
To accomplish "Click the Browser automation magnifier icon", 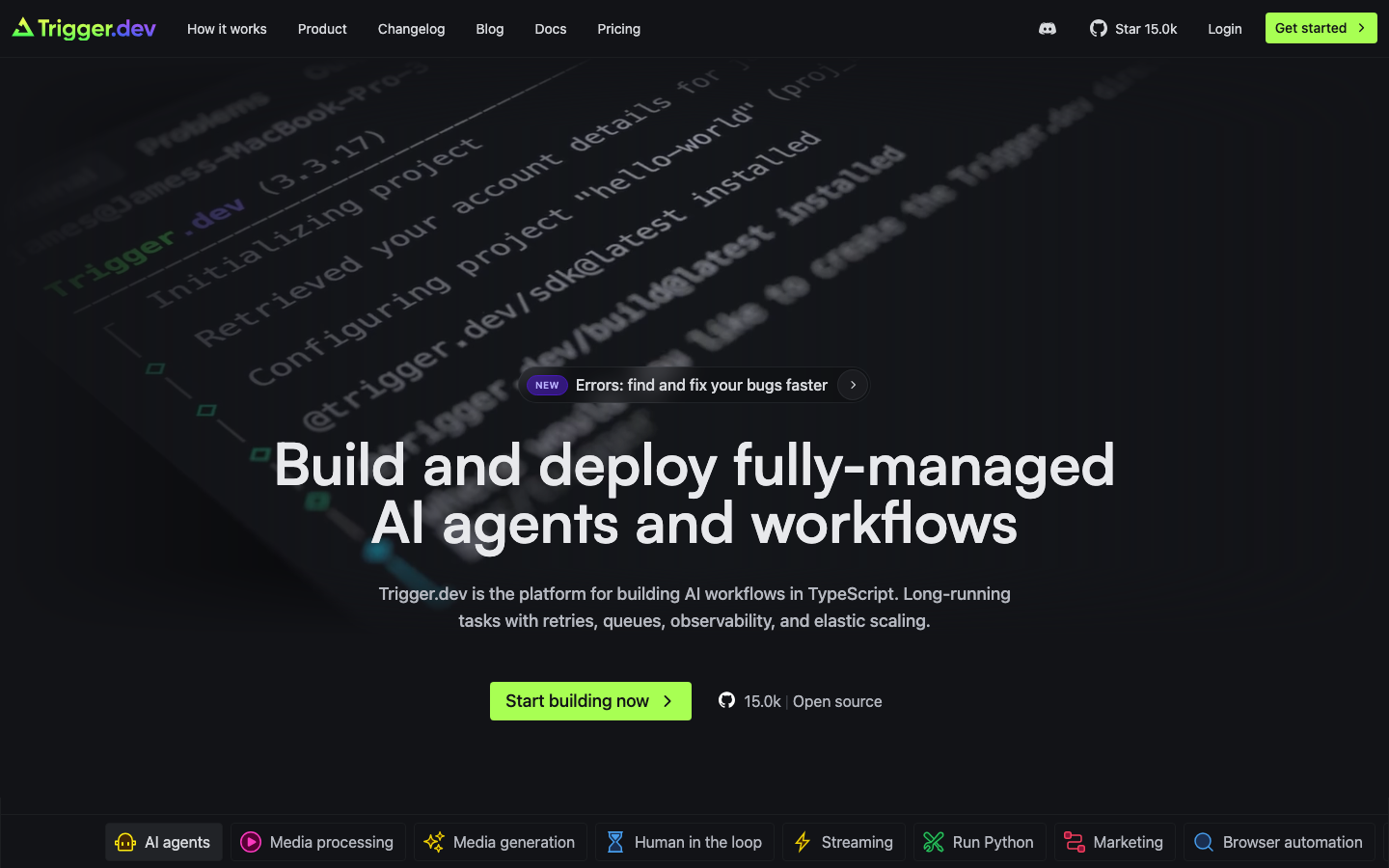I will pyautogui.click(x=1204, y=842).
